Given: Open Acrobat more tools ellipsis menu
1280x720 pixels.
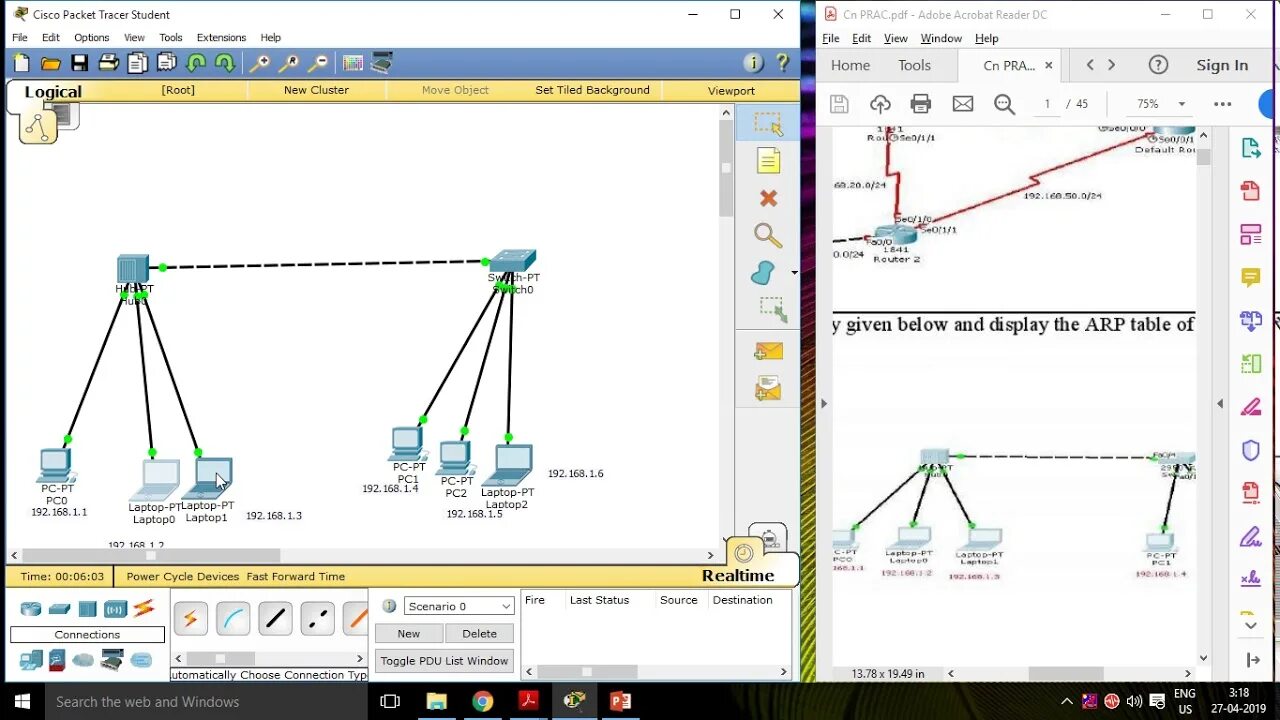Looking at the screenshot, I should click(1222, 104).
